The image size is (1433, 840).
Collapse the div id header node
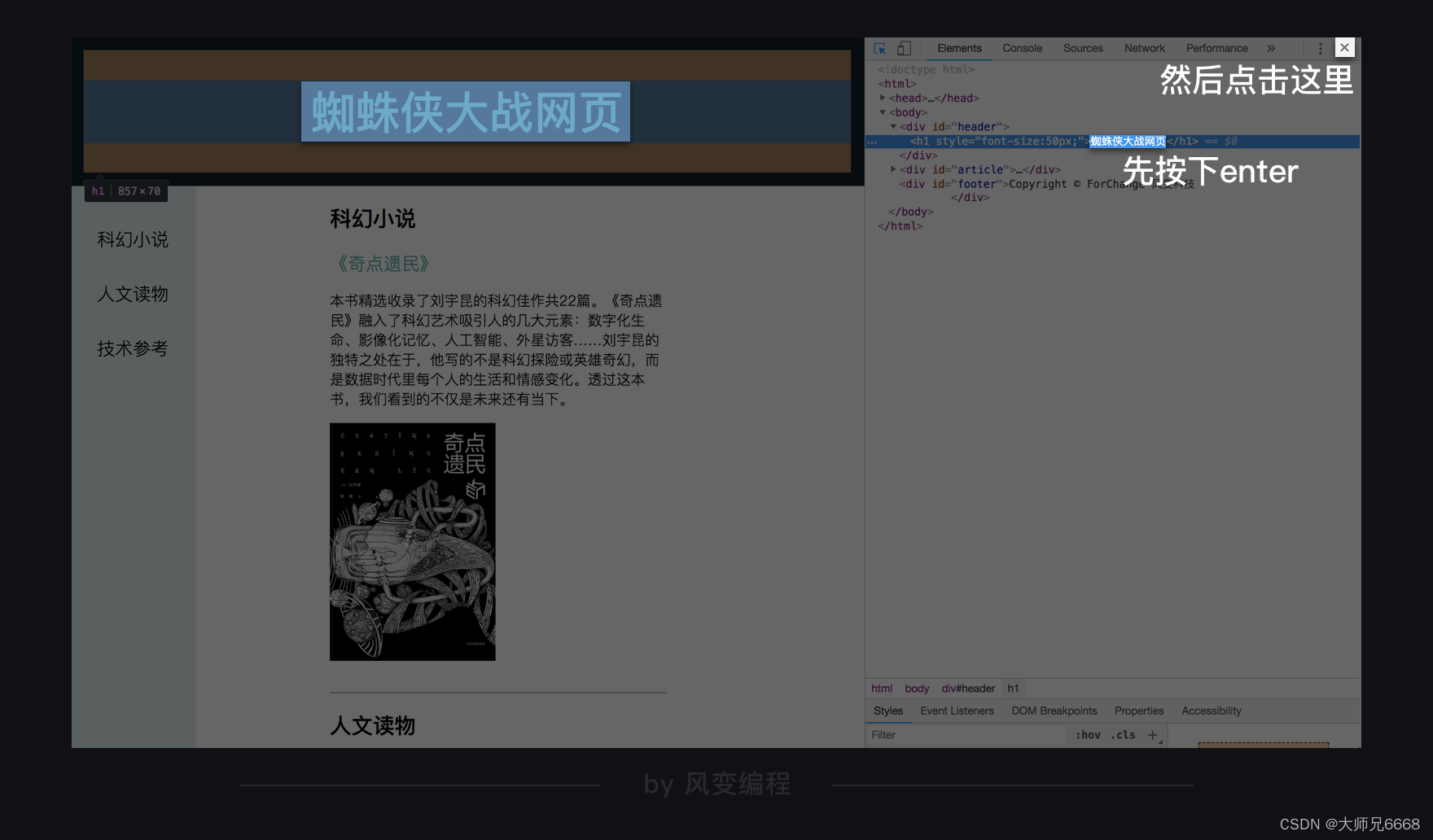click(893, 126)
